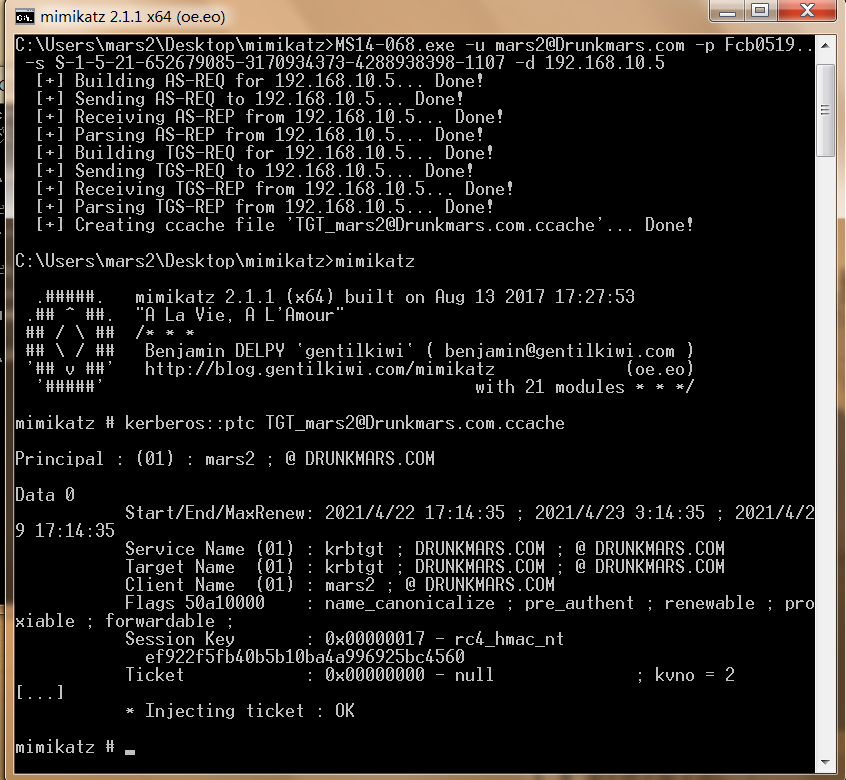The image size is (846, 780).
Task: Click the 'Session Key' label
Action: [180, 639]
